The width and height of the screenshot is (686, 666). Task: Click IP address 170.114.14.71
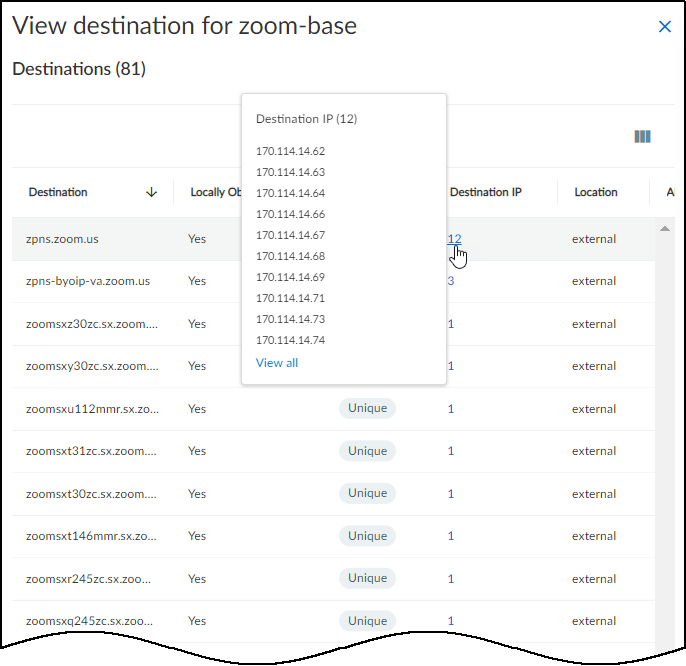290,298
